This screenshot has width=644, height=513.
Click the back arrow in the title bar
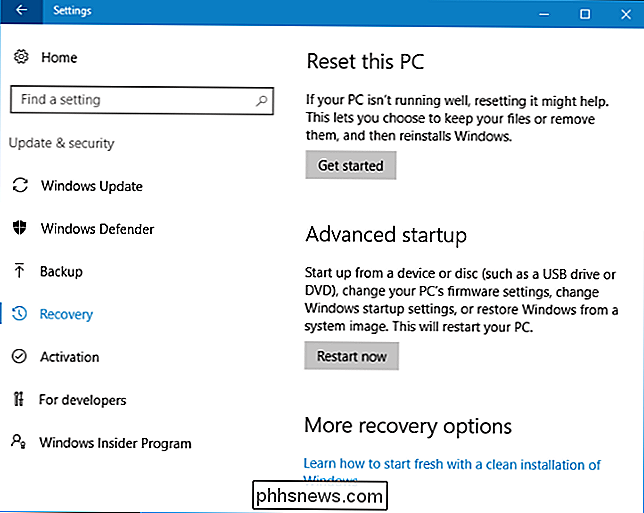(21, 10)
